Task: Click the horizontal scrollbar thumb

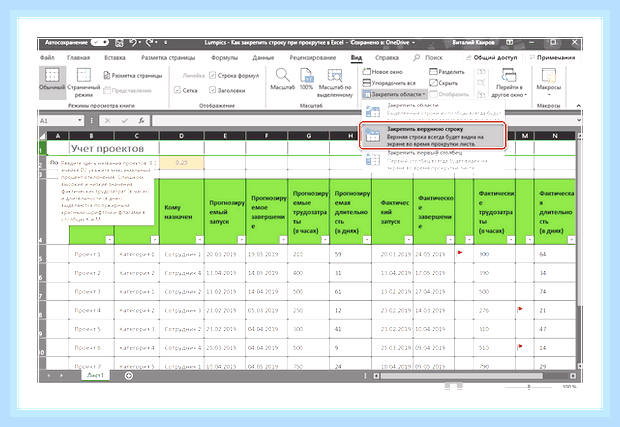Action: 461,376
